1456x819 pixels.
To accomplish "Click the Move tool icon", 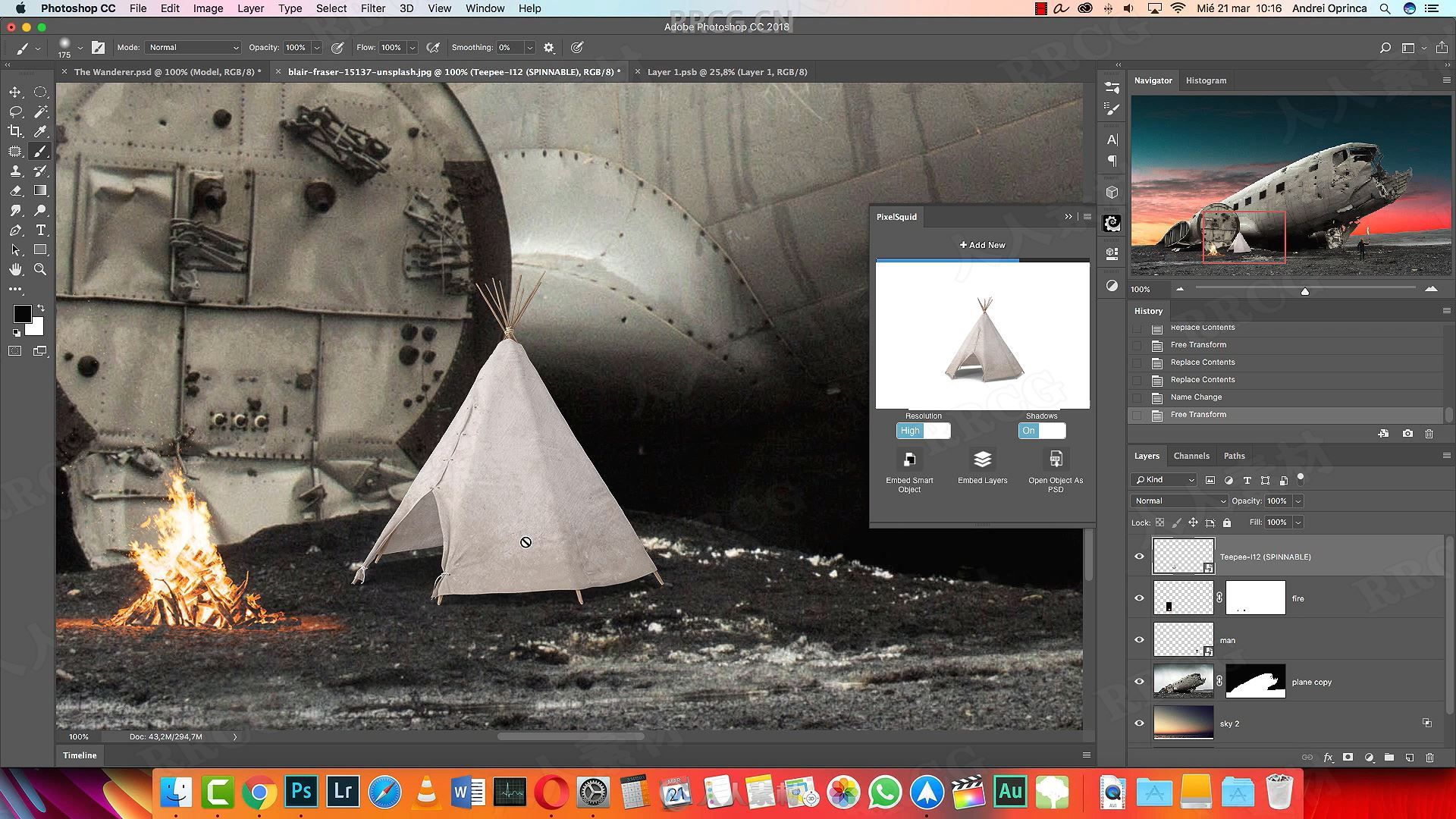I will point(14,91).
